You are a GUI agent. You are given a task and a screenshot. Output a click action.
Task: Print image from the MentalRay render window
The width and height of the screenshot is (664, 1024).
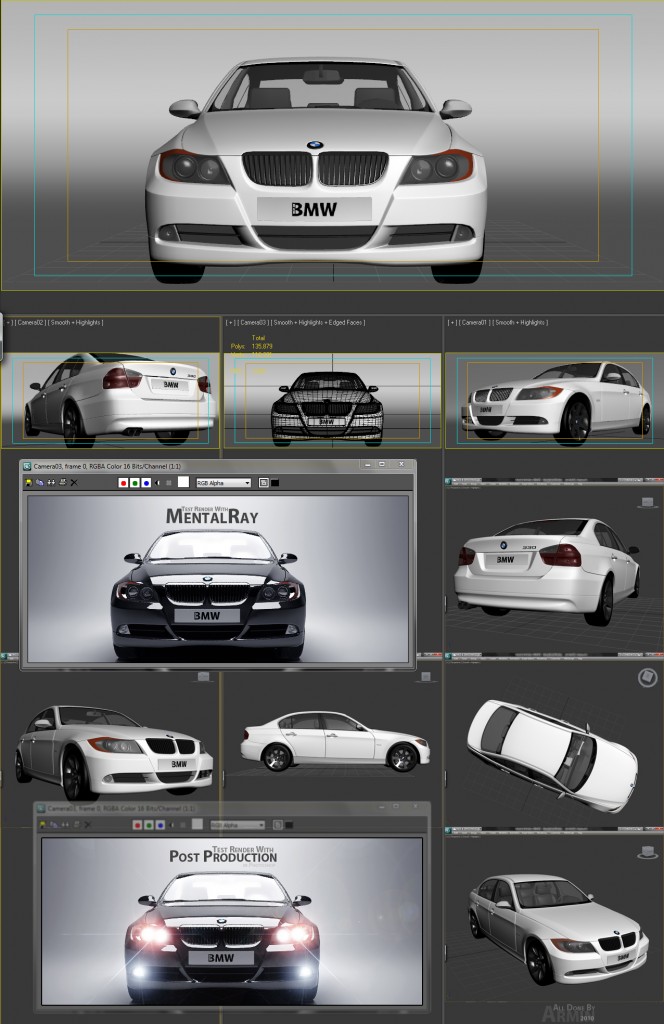coord(63,483)
